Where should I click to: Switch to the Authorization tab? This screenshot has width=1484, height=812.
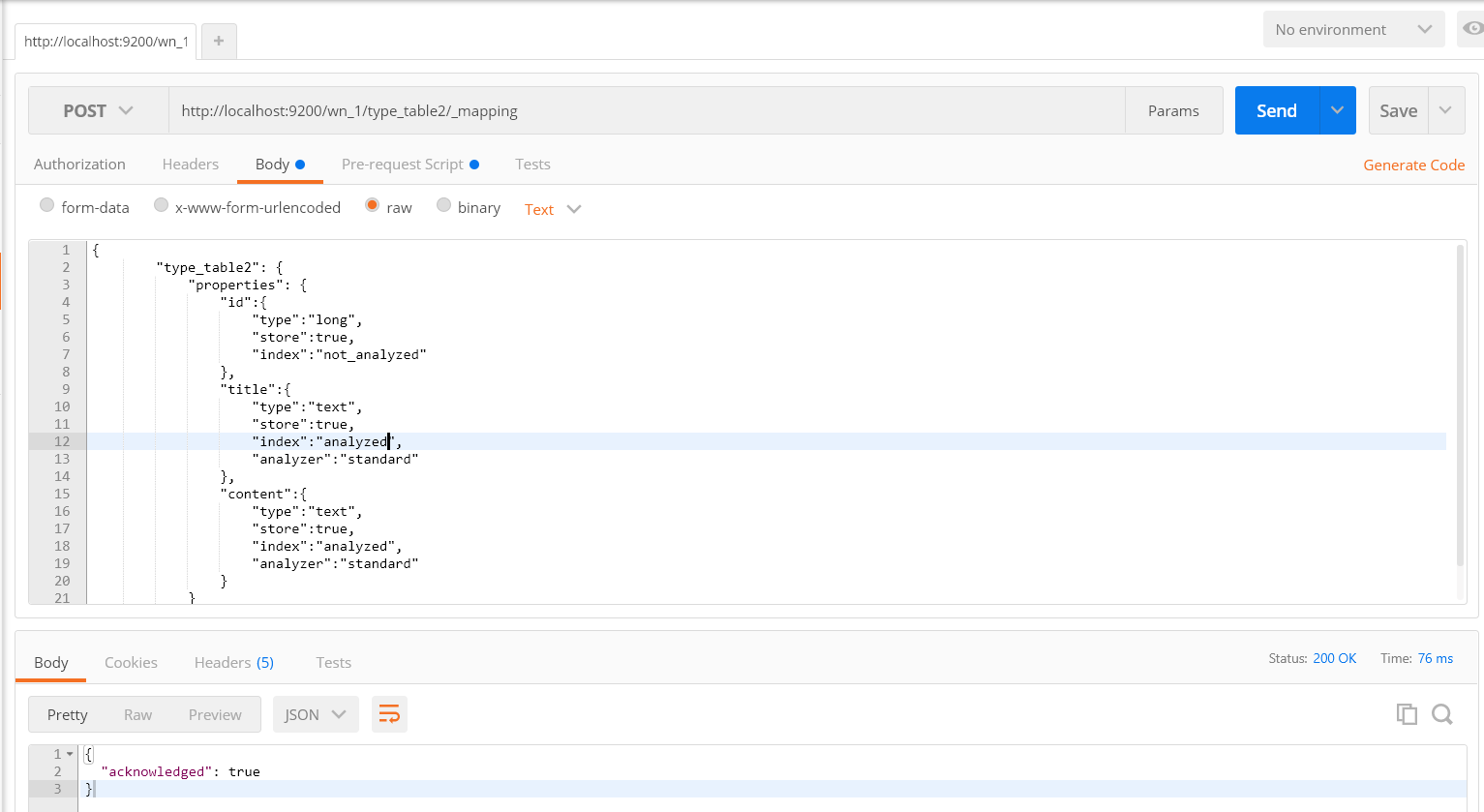[79, 165]
